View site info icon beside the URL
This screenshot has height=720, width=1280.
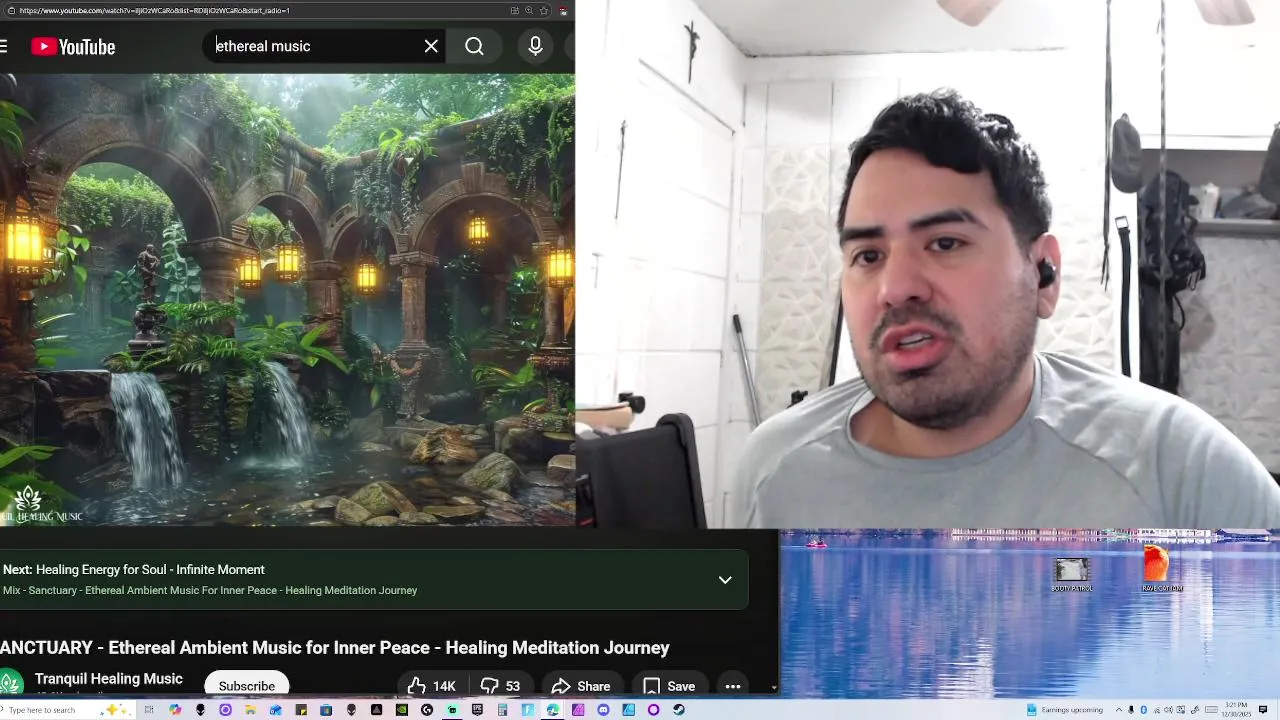coord(11,10)
